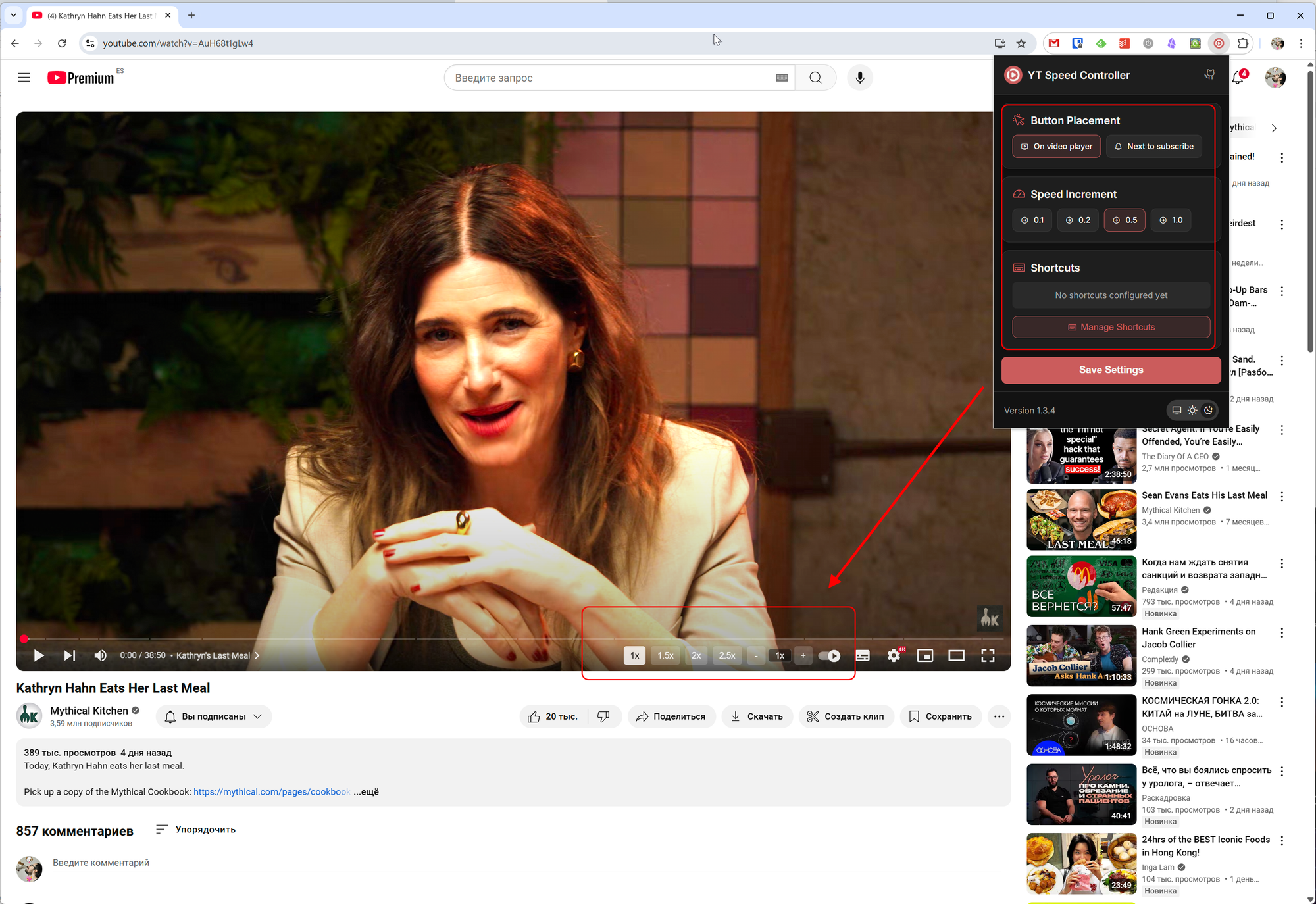Image resolution: width=1316 pixels, height=904 pixels.
Task: Switch extension to dark moon theme
Action: 1208,411
